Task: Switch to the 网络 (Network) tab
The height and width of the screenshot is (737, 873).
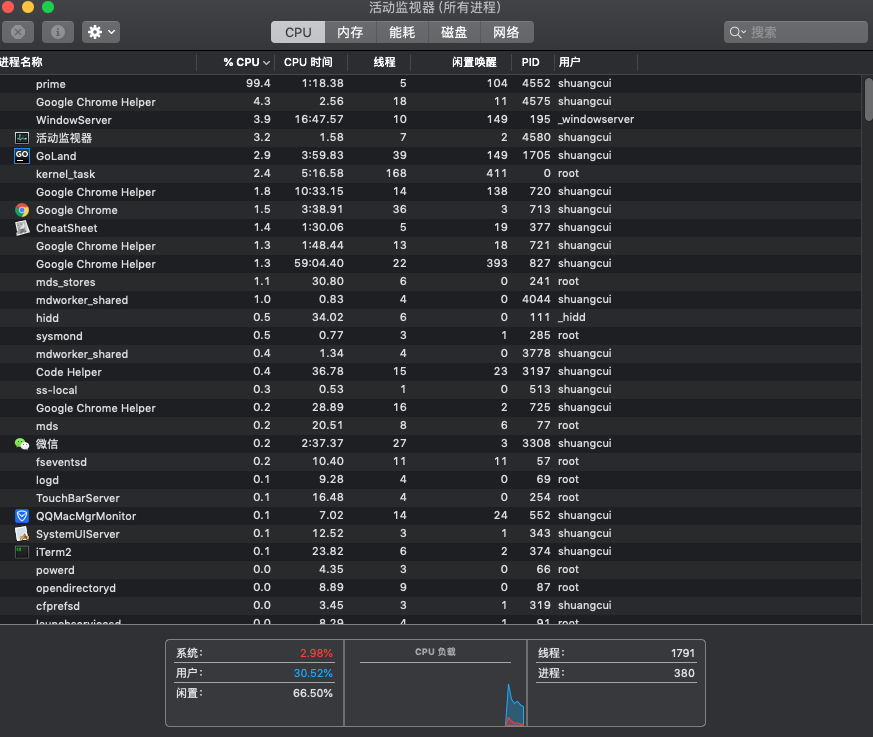Action: (x=506, y=32)
